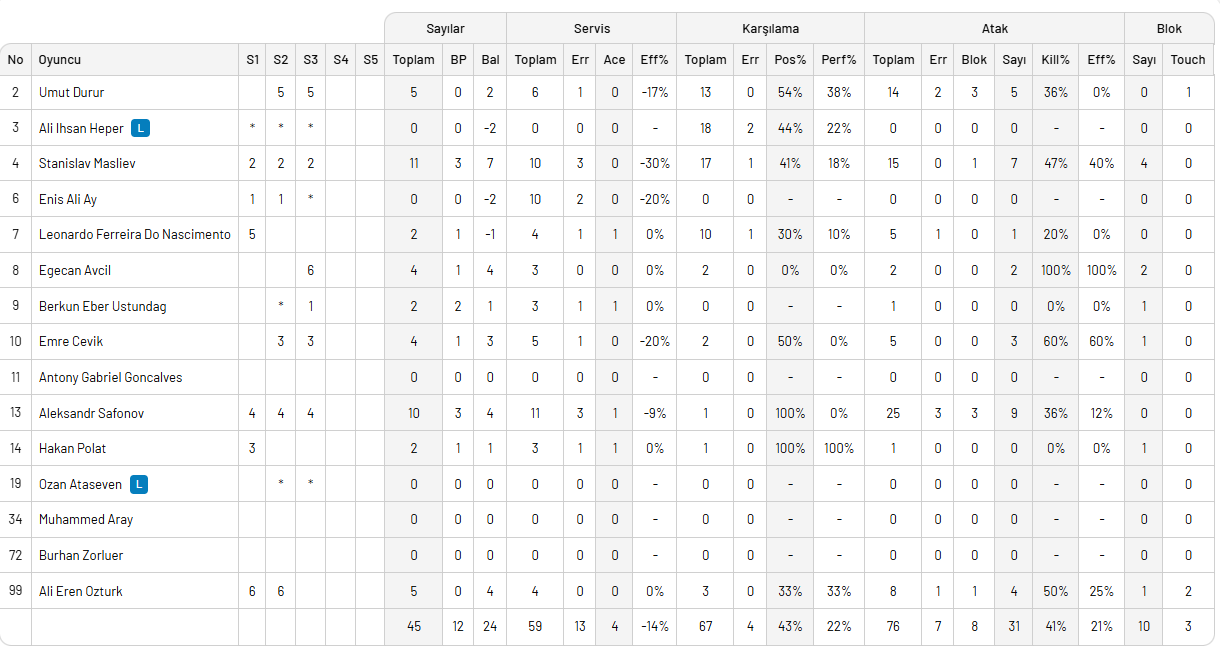
Task: Click the Kill% column header
Action: tap(1055, 60)
